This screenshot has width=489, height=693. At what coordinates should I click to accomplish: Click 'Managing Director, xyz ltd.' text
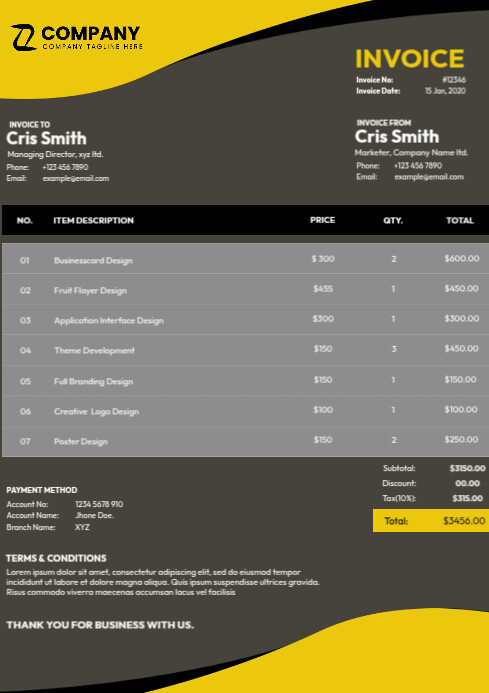pos(55,154)
